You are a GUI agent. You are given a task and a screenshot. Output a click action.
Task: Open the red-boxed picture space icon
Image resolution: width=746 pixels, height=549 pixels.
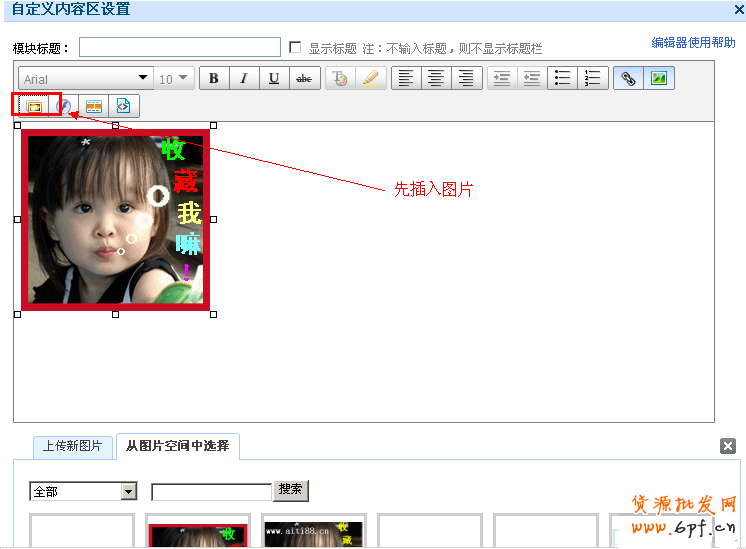click(x=33, y=106)
